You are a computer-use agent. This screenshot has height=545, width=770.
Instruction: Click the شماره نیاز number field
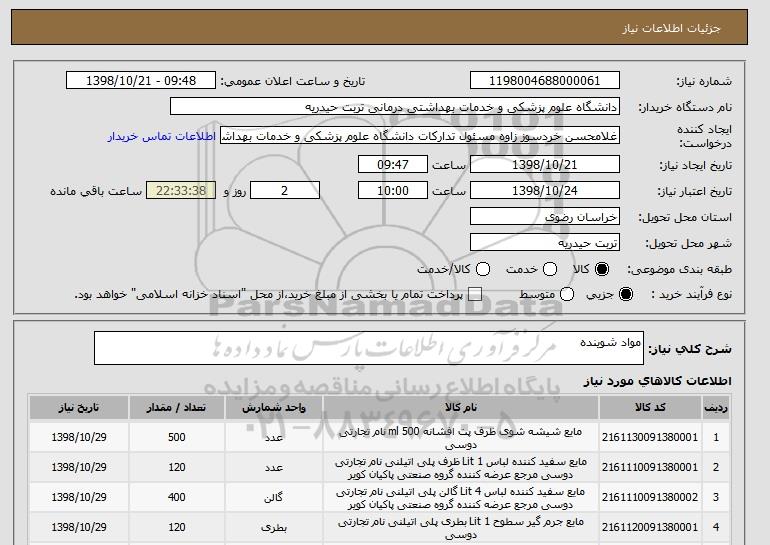click(545, 81)
